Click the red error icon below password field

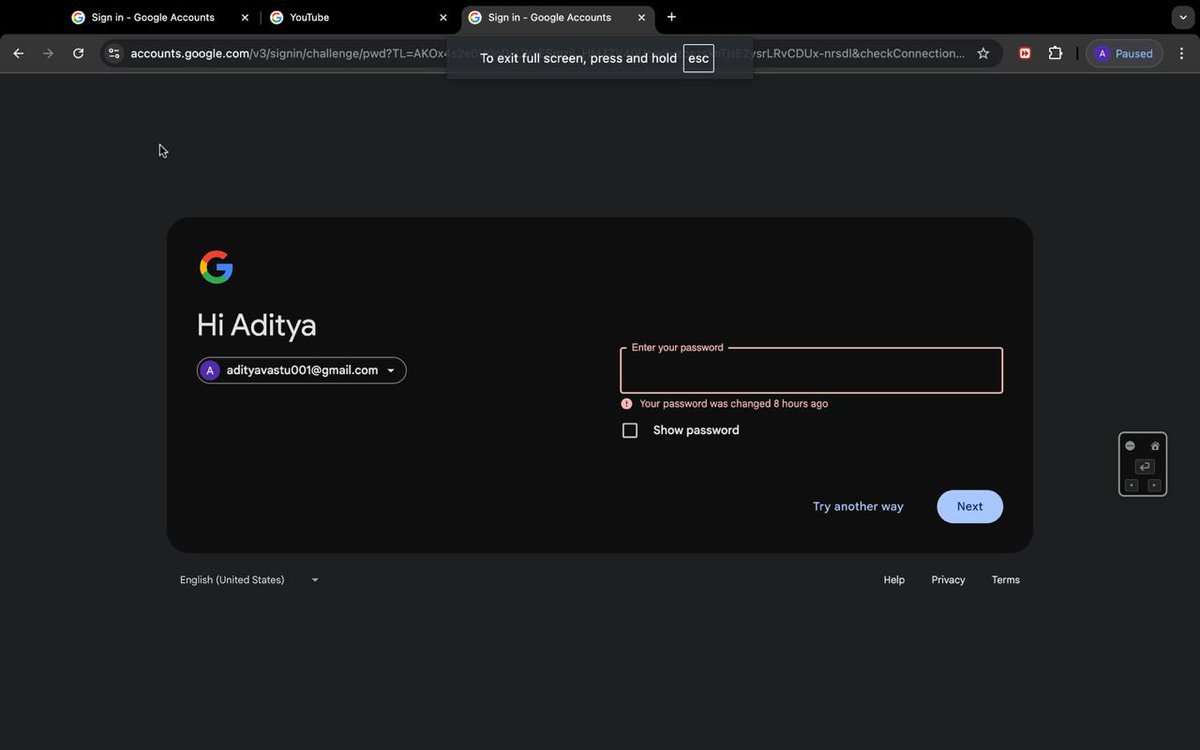click(626, 404)
